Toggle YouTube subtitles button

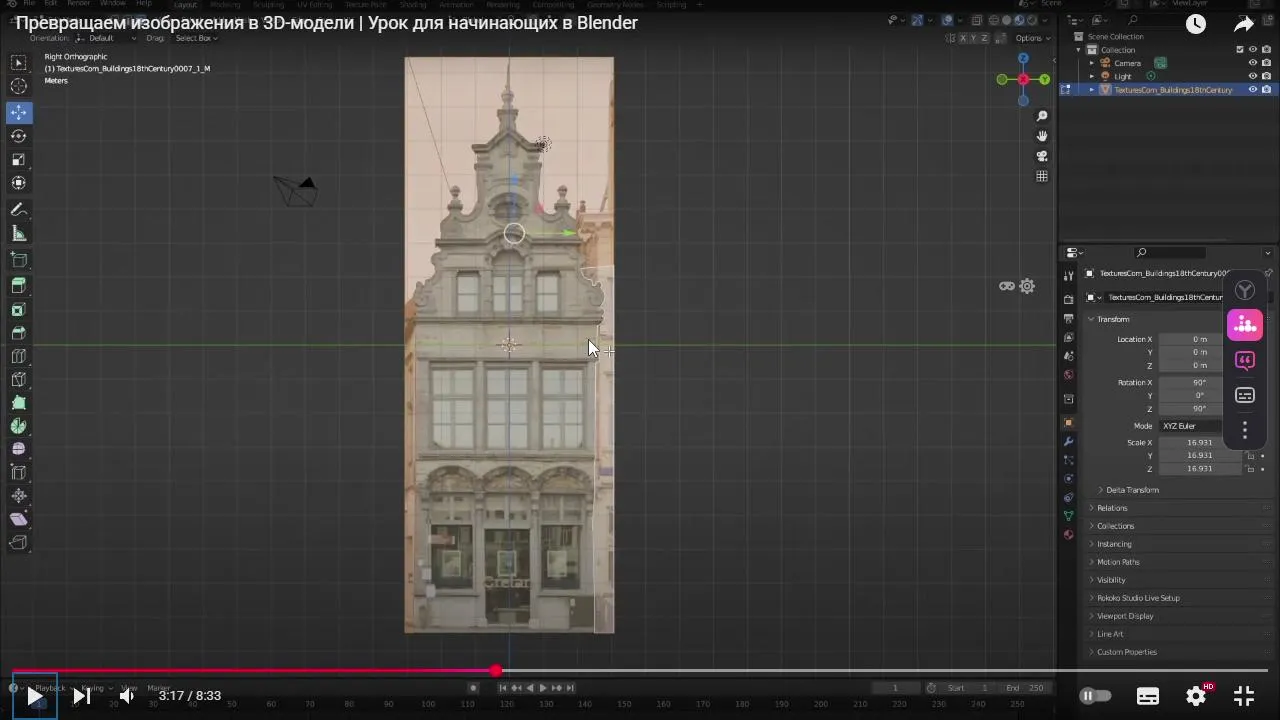[1148, 696]
